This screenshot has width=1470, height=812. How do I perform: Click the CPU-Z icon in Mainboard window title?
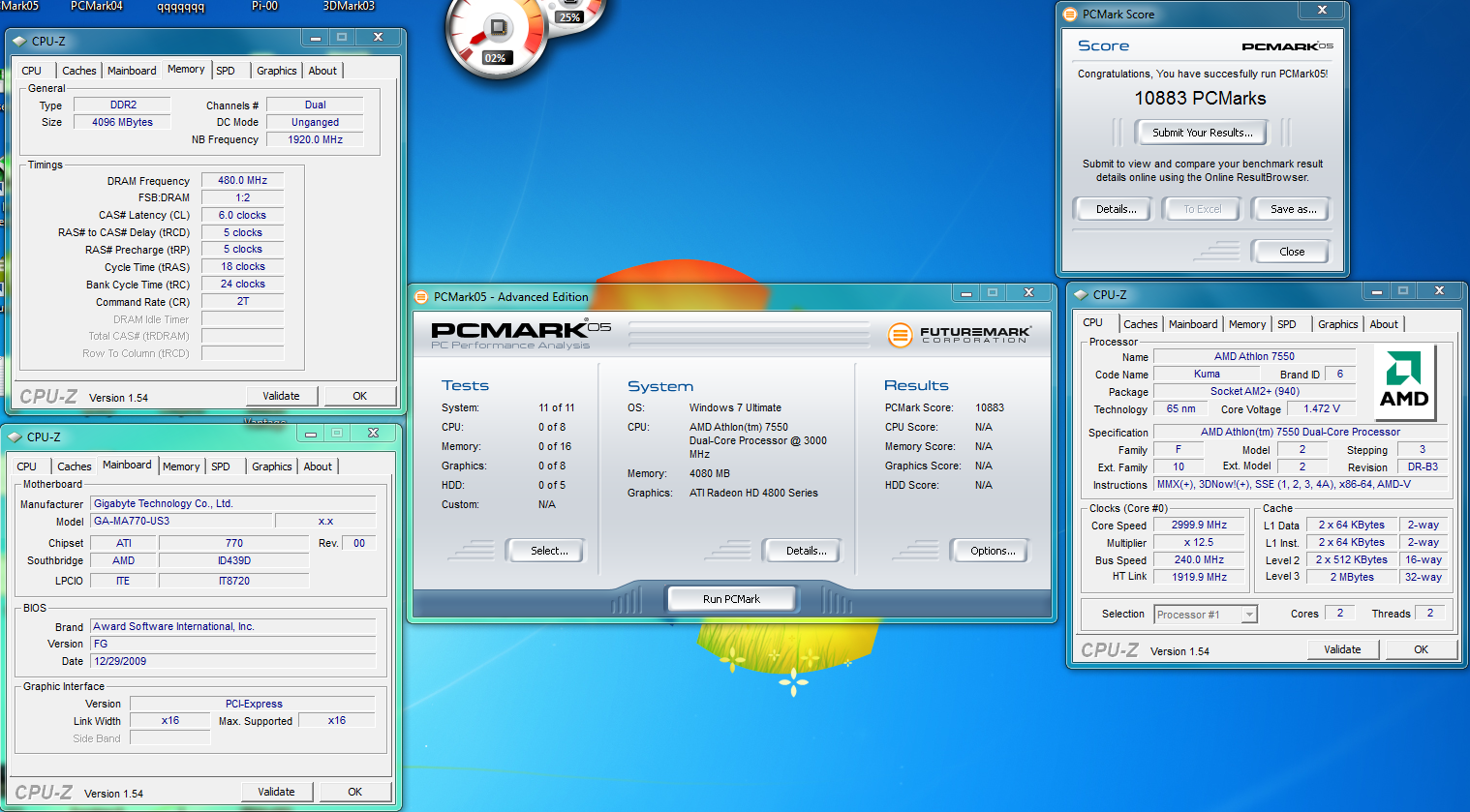15,436
